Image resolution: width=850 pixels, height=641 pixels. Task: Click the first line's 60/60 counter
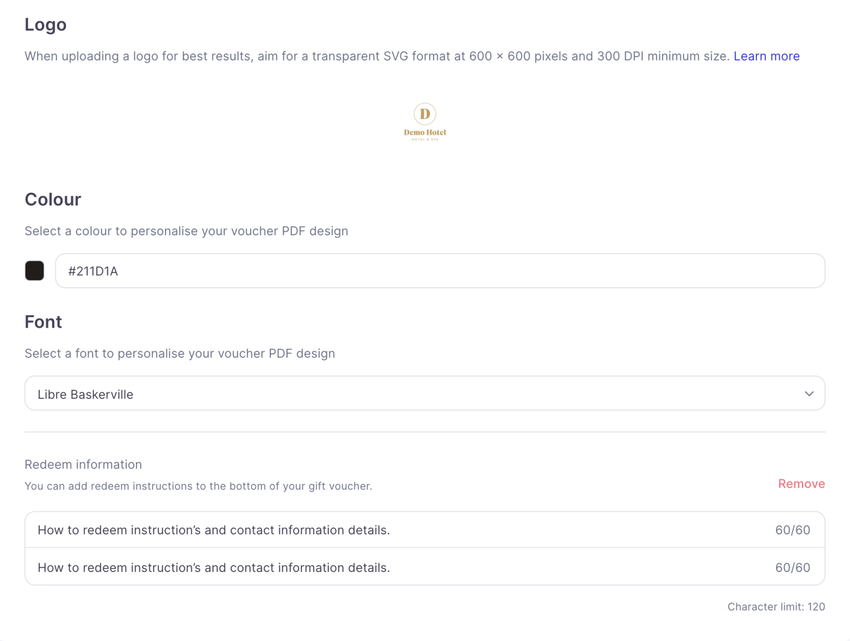[x=792, y=530]
